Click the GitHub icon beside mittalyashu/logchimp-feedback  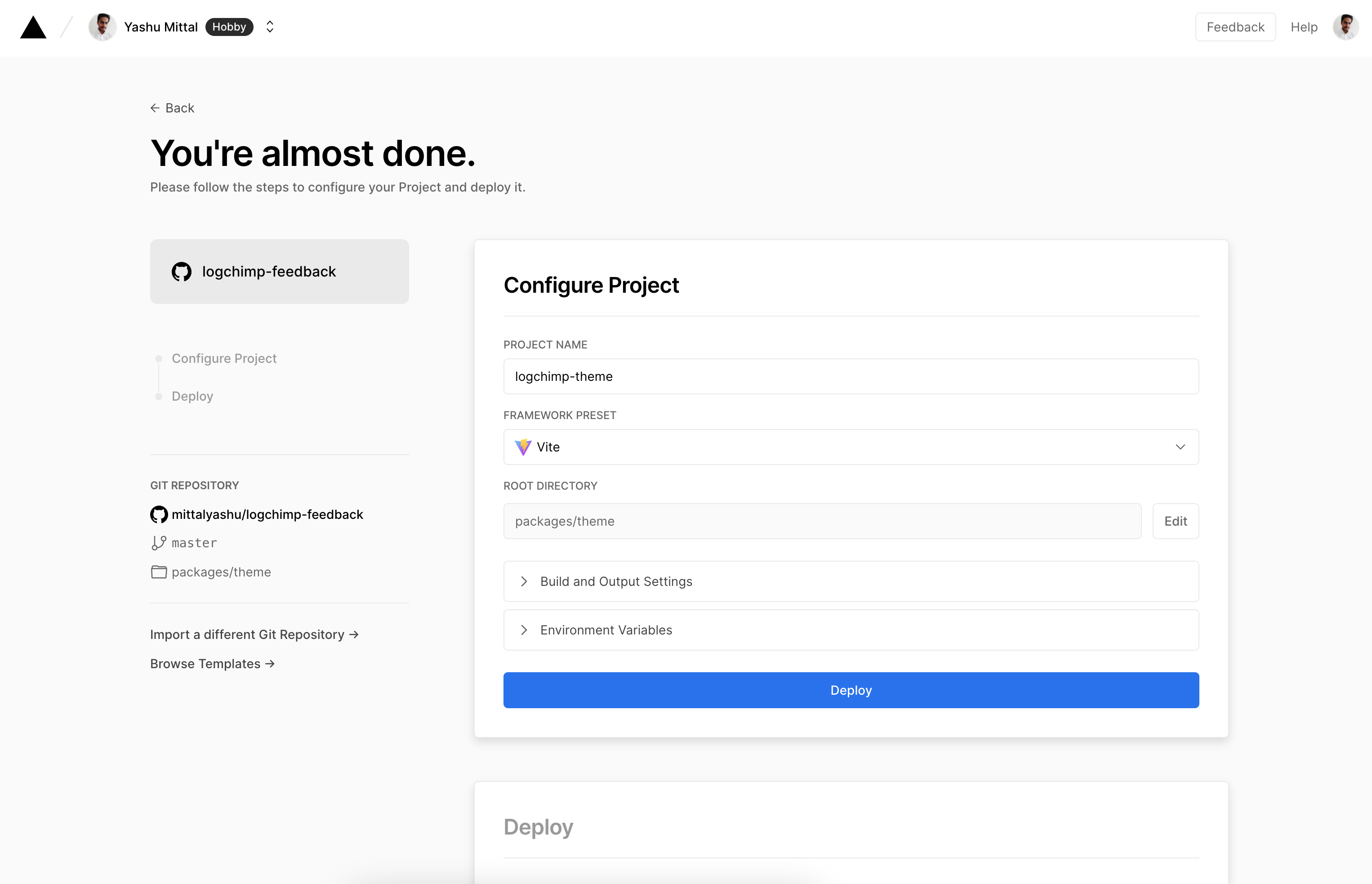[158, 514]
